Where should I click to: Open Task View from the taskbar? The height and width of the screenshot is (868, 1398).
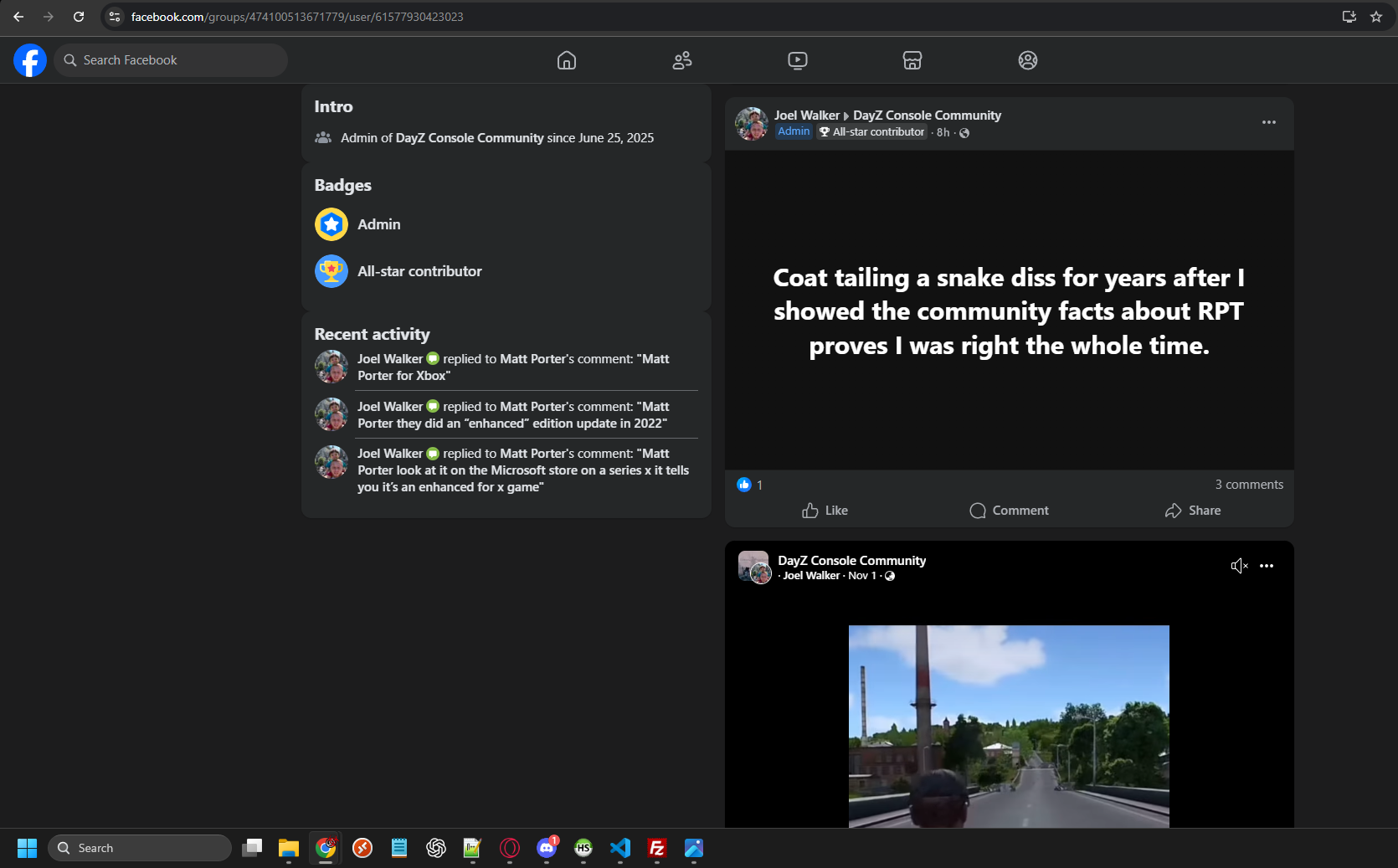pos(252,848)
